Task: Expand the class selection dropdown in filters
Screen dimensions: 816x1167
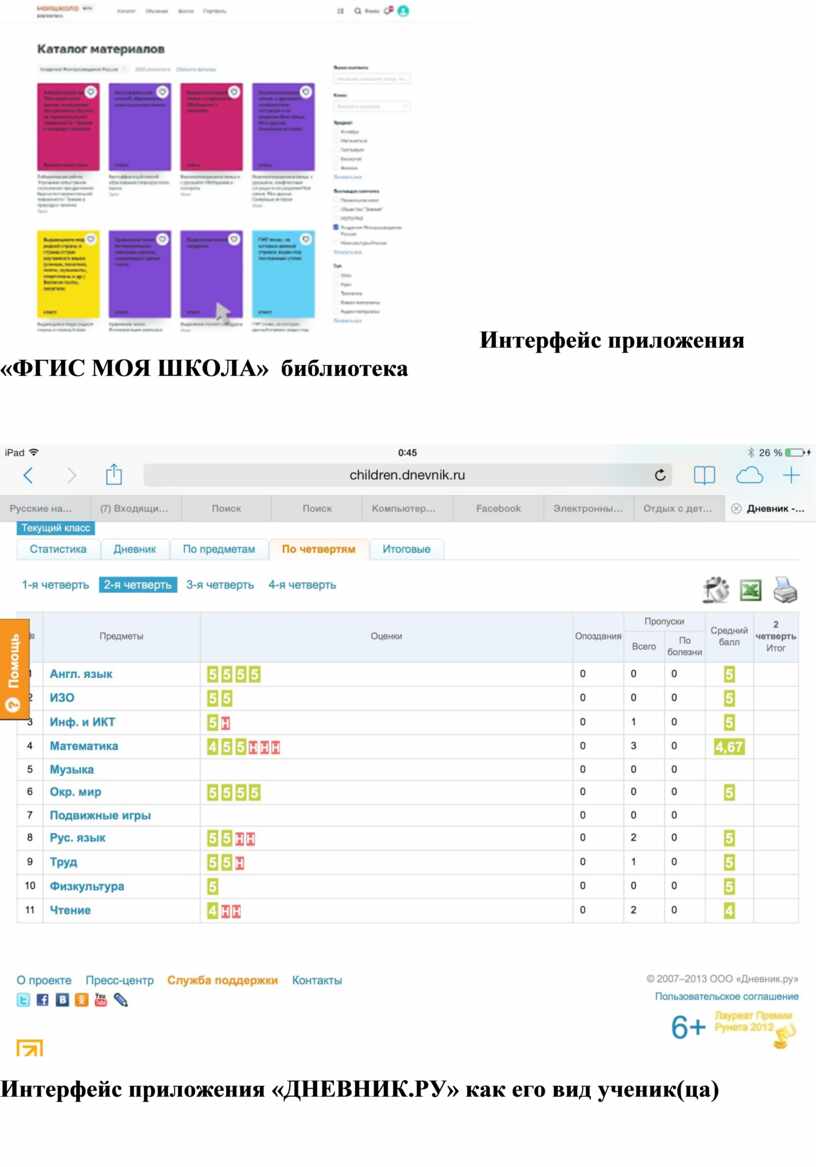Action: coord(372,106)
